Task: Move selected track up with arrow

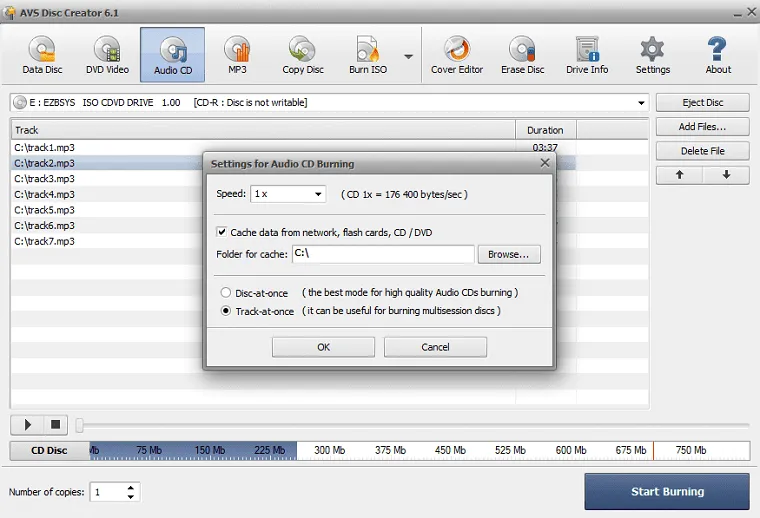Action: [679, 175]
